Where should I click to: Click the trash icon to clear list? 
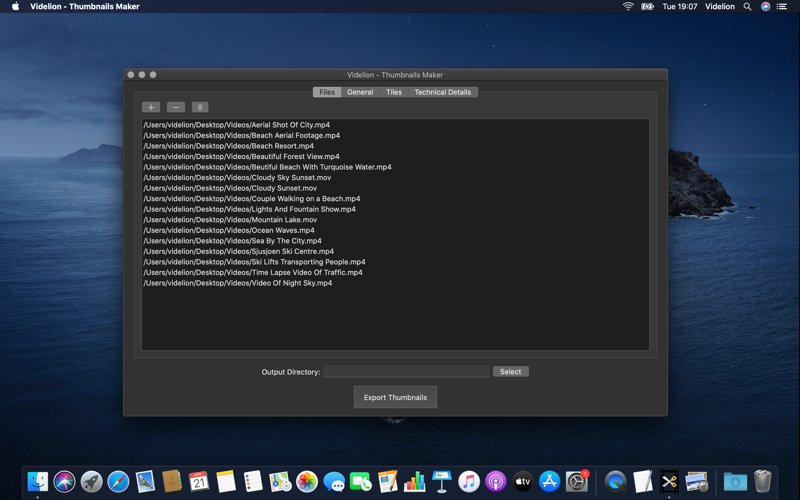[x=200, y=107]
